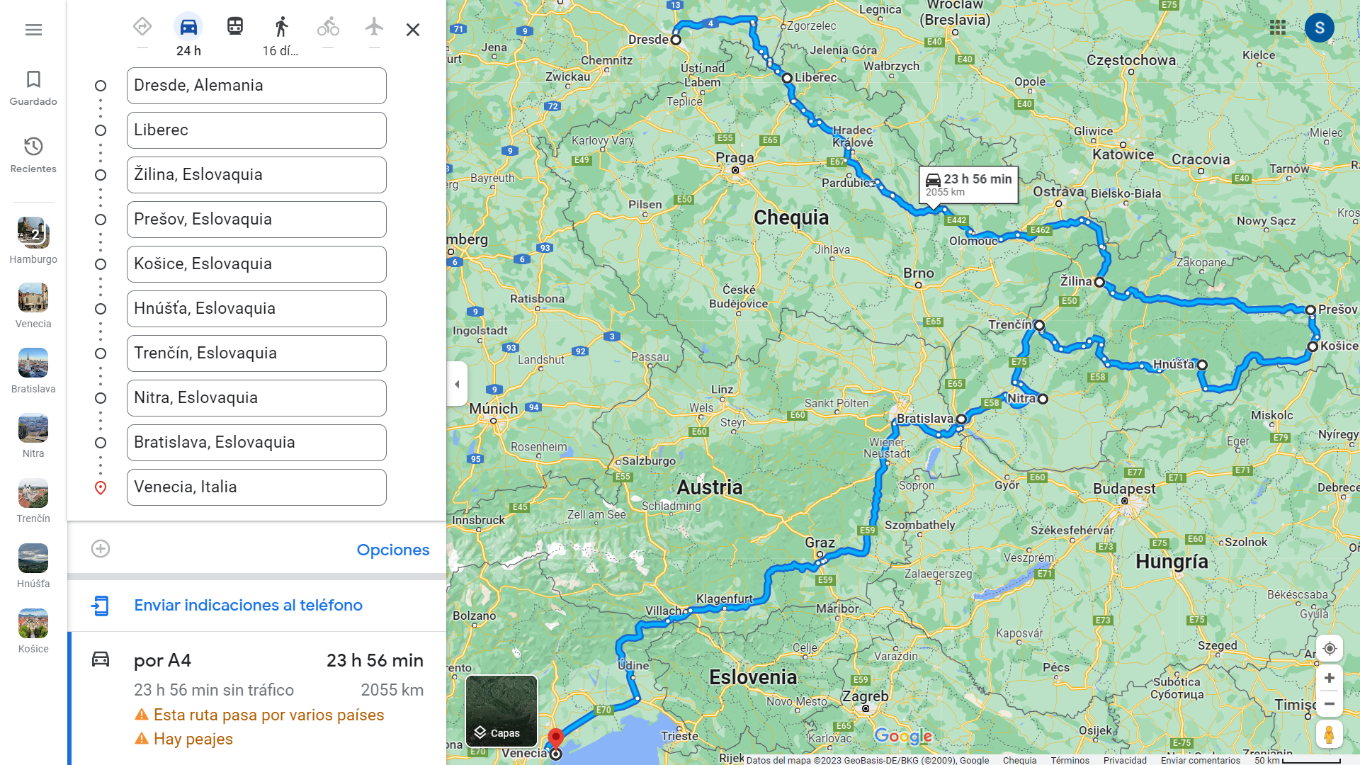Add a destination with plus icon
The width and height of the screenshot is (1360, 765).
100,549
